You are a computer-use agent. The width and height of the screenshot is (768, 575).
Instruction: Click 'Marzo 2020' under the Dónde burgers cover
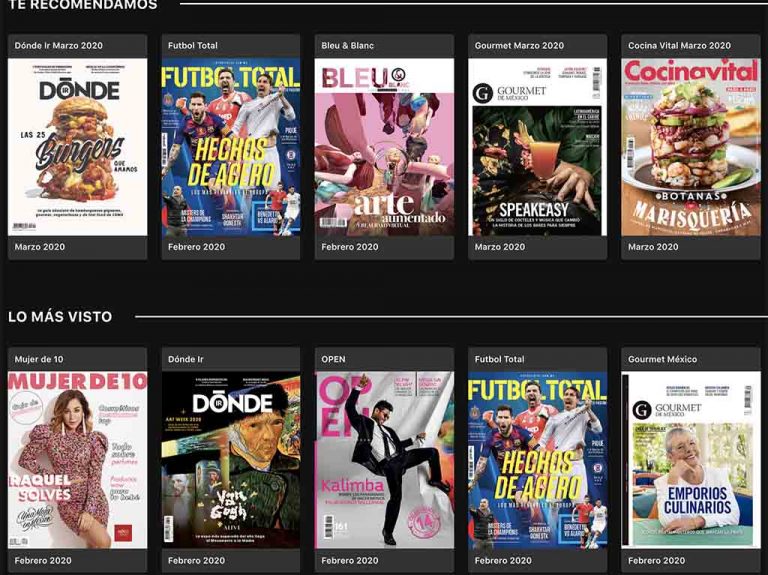(40, 247)
